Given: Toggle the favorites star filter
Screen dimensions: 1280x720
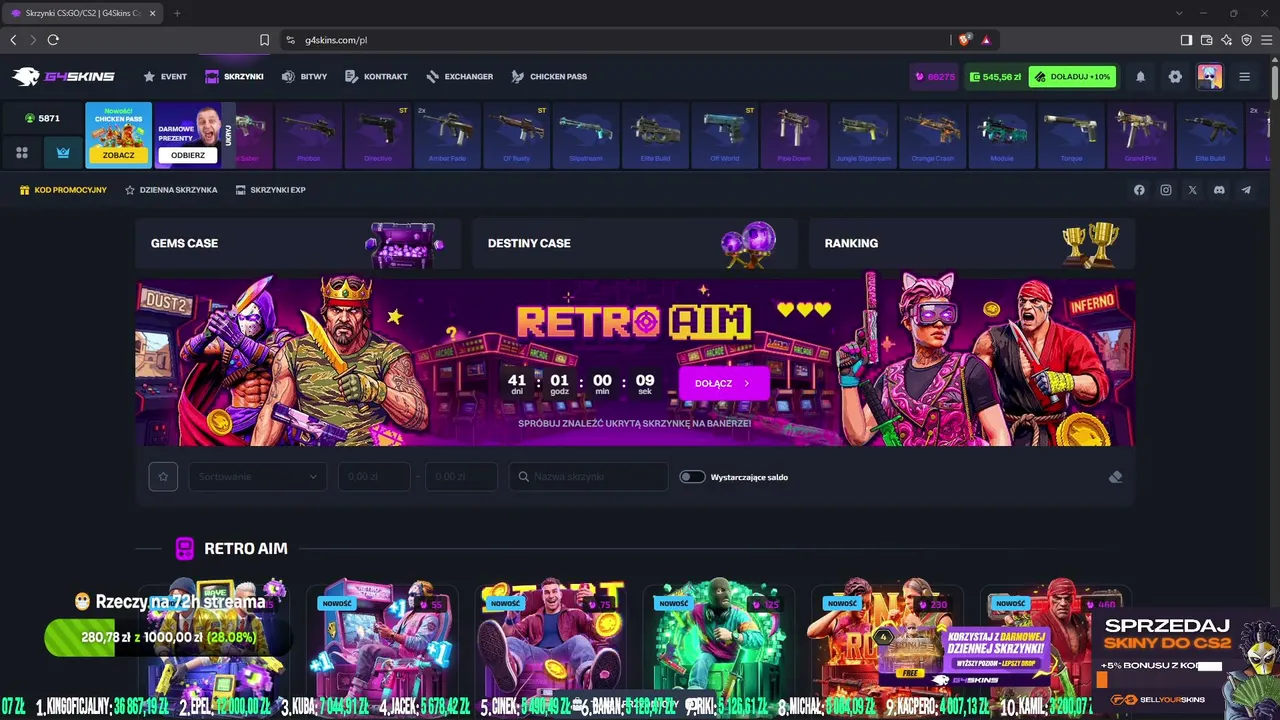Looking at the screenshot, I should (x=163, y=477).
